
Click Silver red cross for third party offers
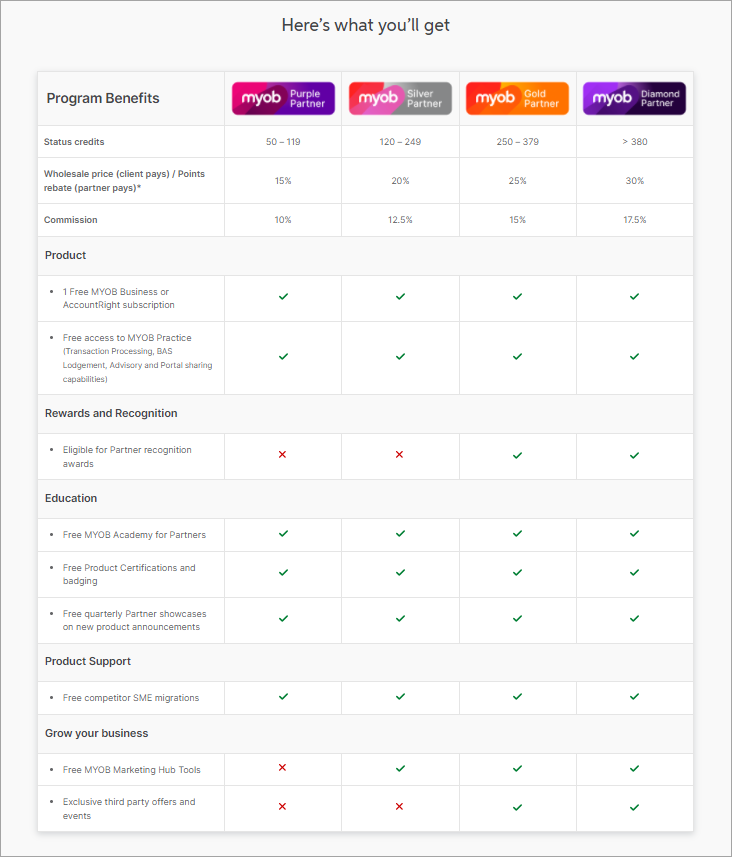[x=400, y=807]
